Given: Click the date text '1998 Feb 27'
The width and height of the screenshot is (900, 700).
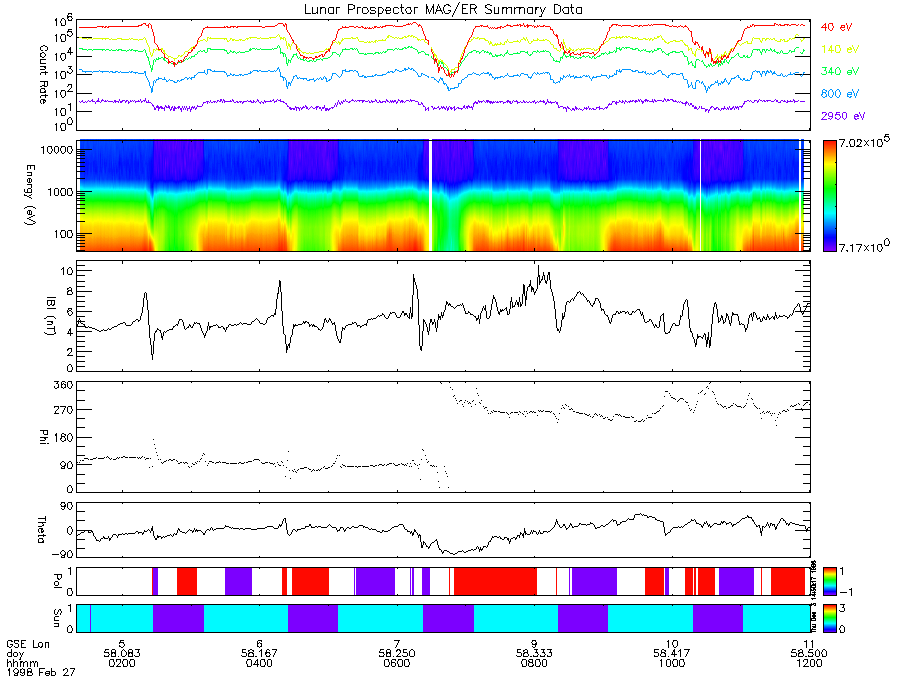Looking at the screenshot, I should pos(40,672).
